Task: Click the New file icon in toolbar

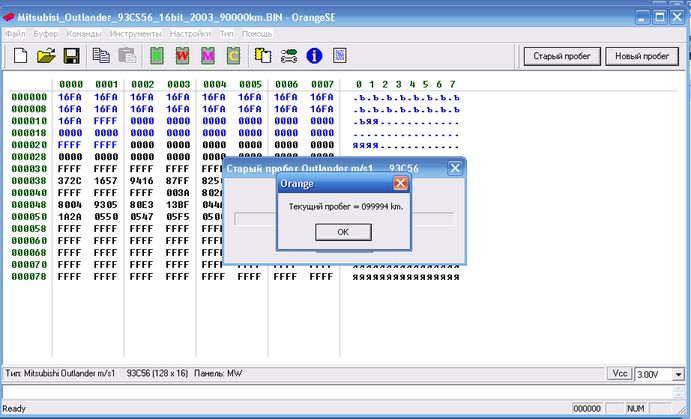Action: [20, 56]
